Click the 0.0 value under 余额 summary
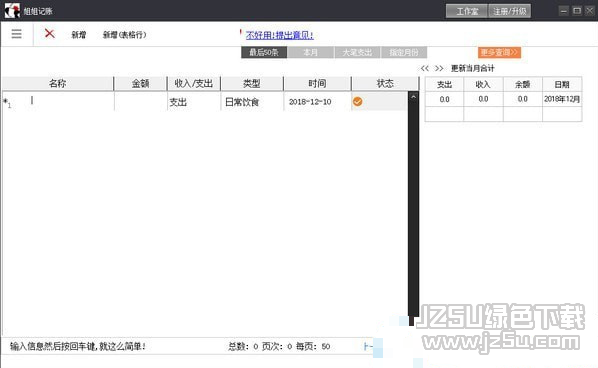Screen dimensions: 598x368 tap(522, 99)
